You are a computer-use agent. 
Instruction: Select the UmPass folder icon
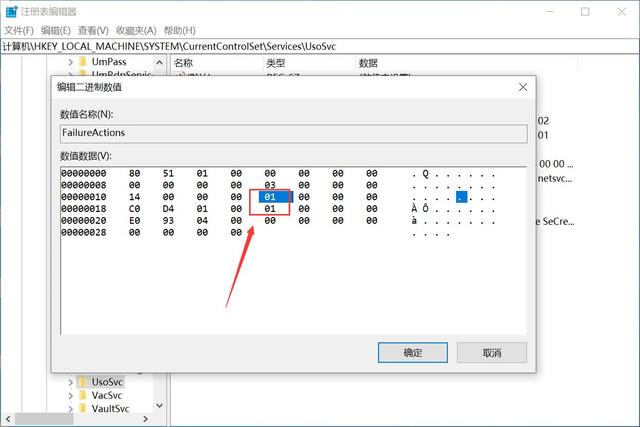coord(83,62)
